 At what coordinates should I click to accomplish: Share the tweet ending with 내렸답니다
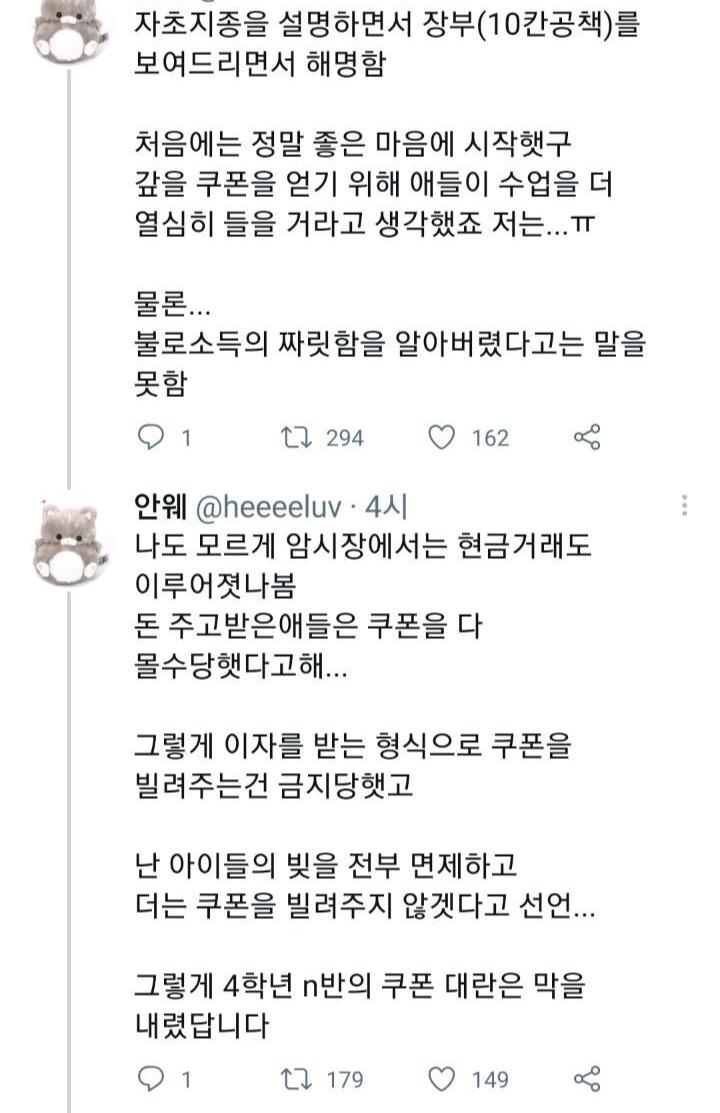click(x=587, y=1078)
